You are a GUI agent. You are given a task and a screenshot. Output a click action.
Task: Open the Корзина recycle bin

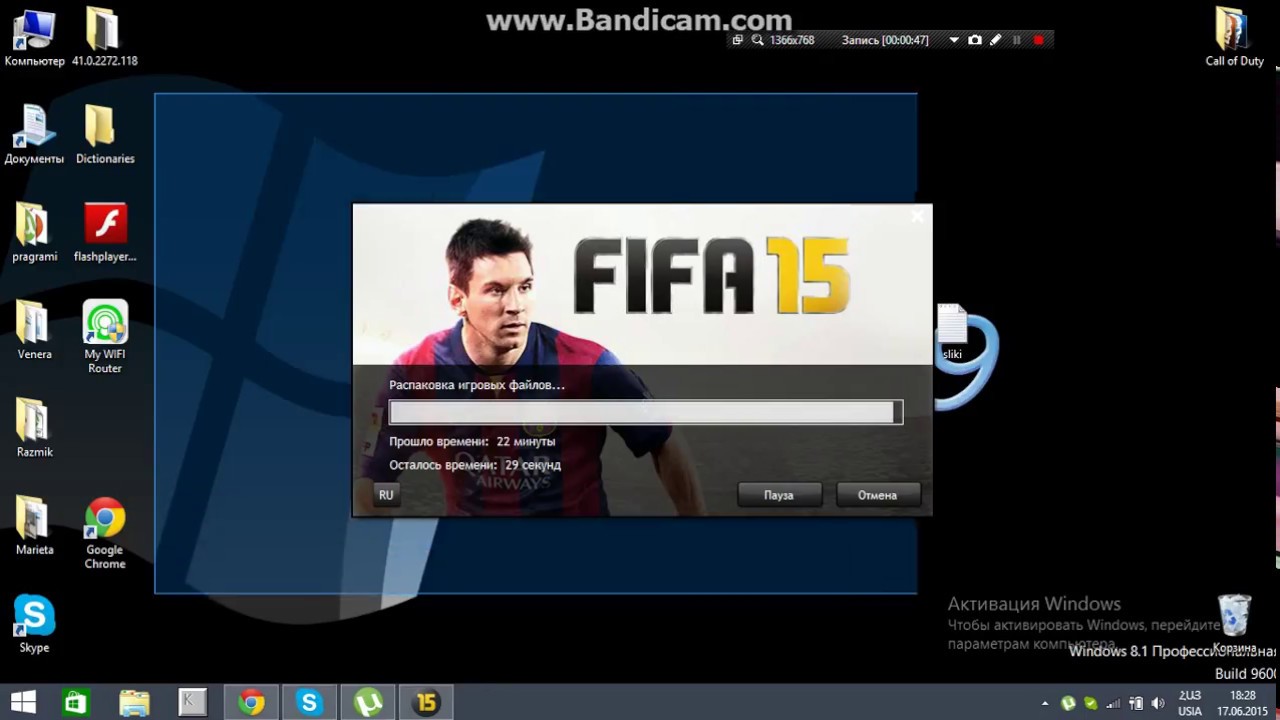coord(1234,624)
